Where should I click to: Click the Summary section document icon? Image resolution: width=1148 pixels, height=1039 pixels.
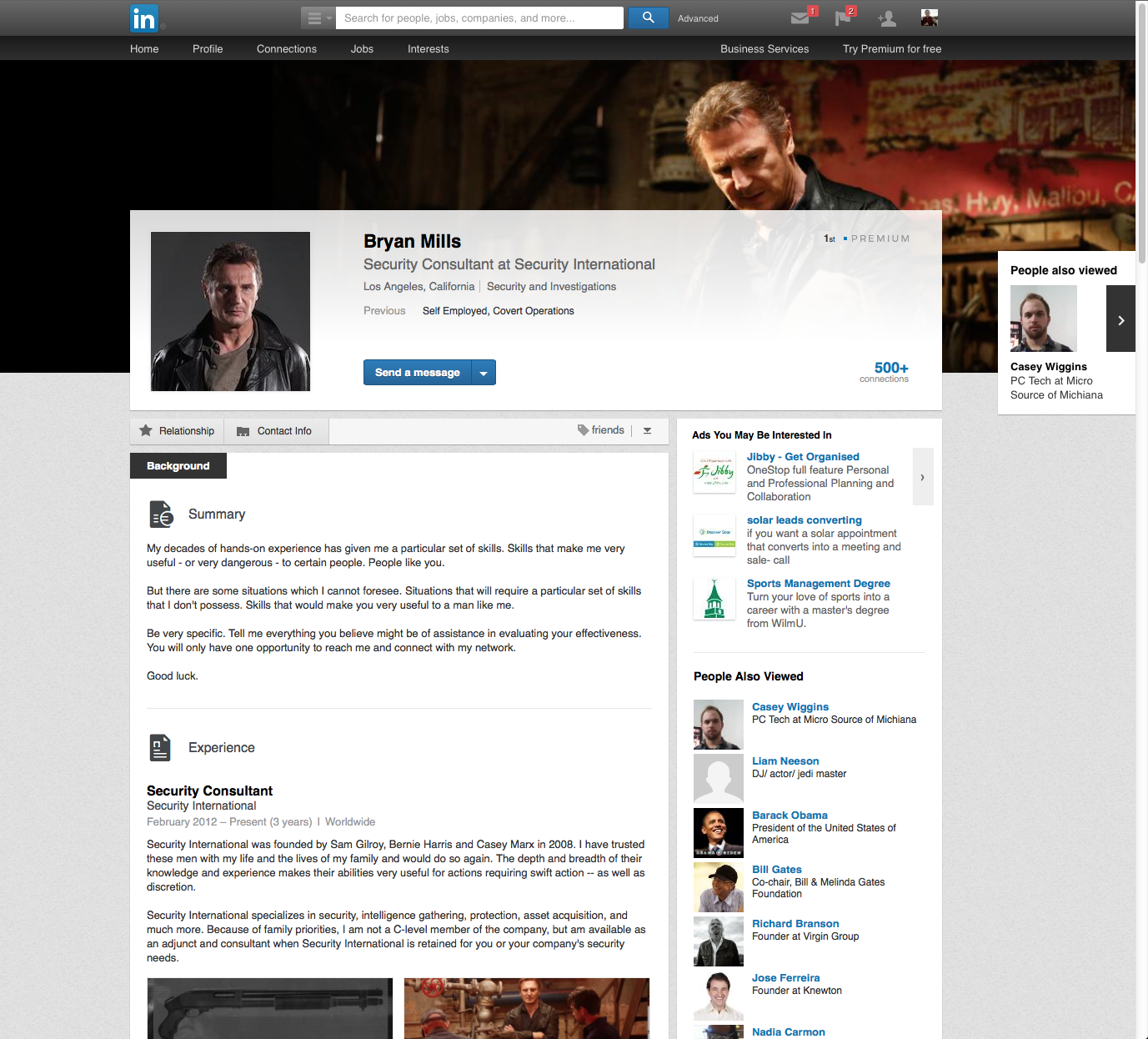coord(161,514)
